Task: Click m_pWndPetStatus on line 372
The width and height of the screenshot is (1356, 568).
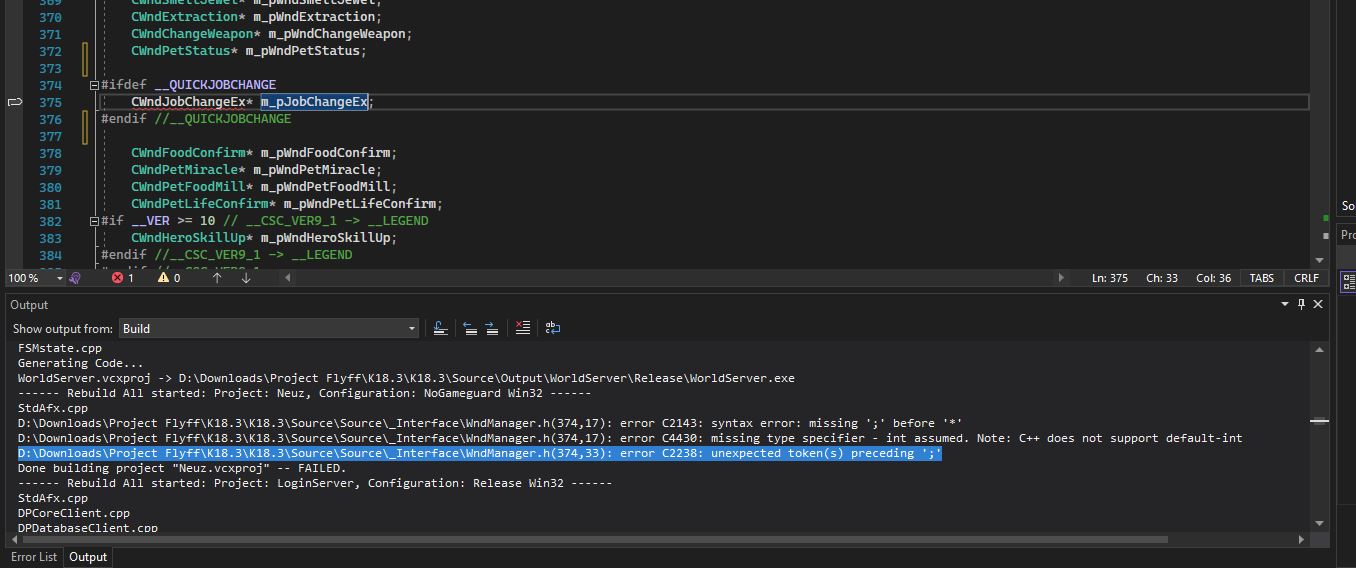Action: click(x=302, y=51)
